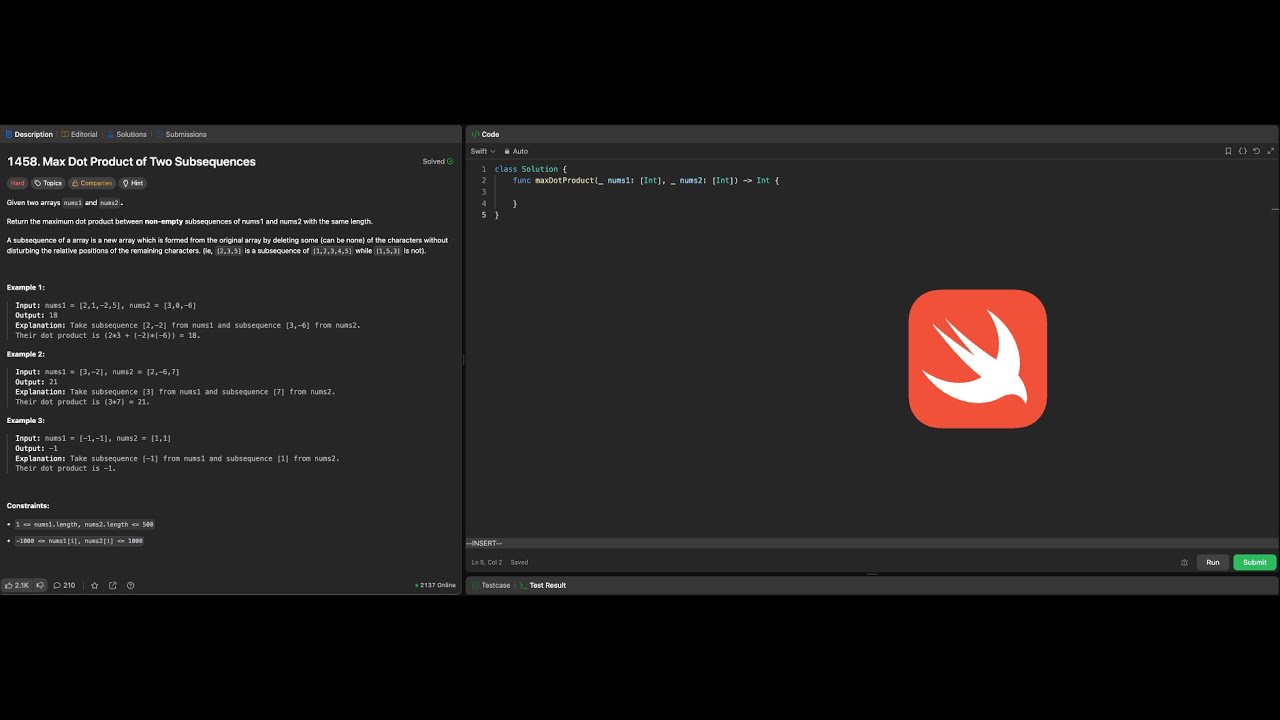Click the format code braces icon
Screen dimensions: 1280x720
point(1243,151)
